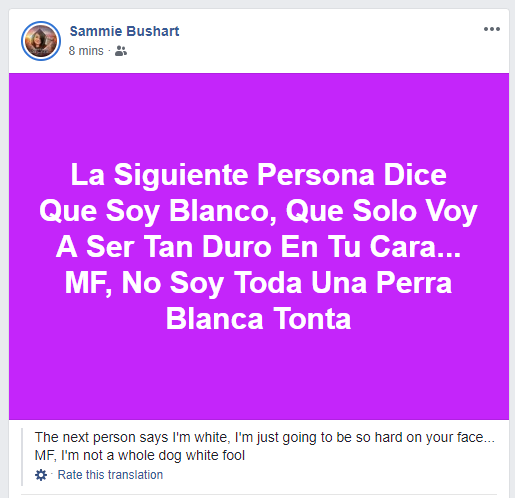Click the "Que Soy Blanco, Que Solo Voy" line
Image resolution: width=515 pixels, height=498 pixels.
coord(258,211)
